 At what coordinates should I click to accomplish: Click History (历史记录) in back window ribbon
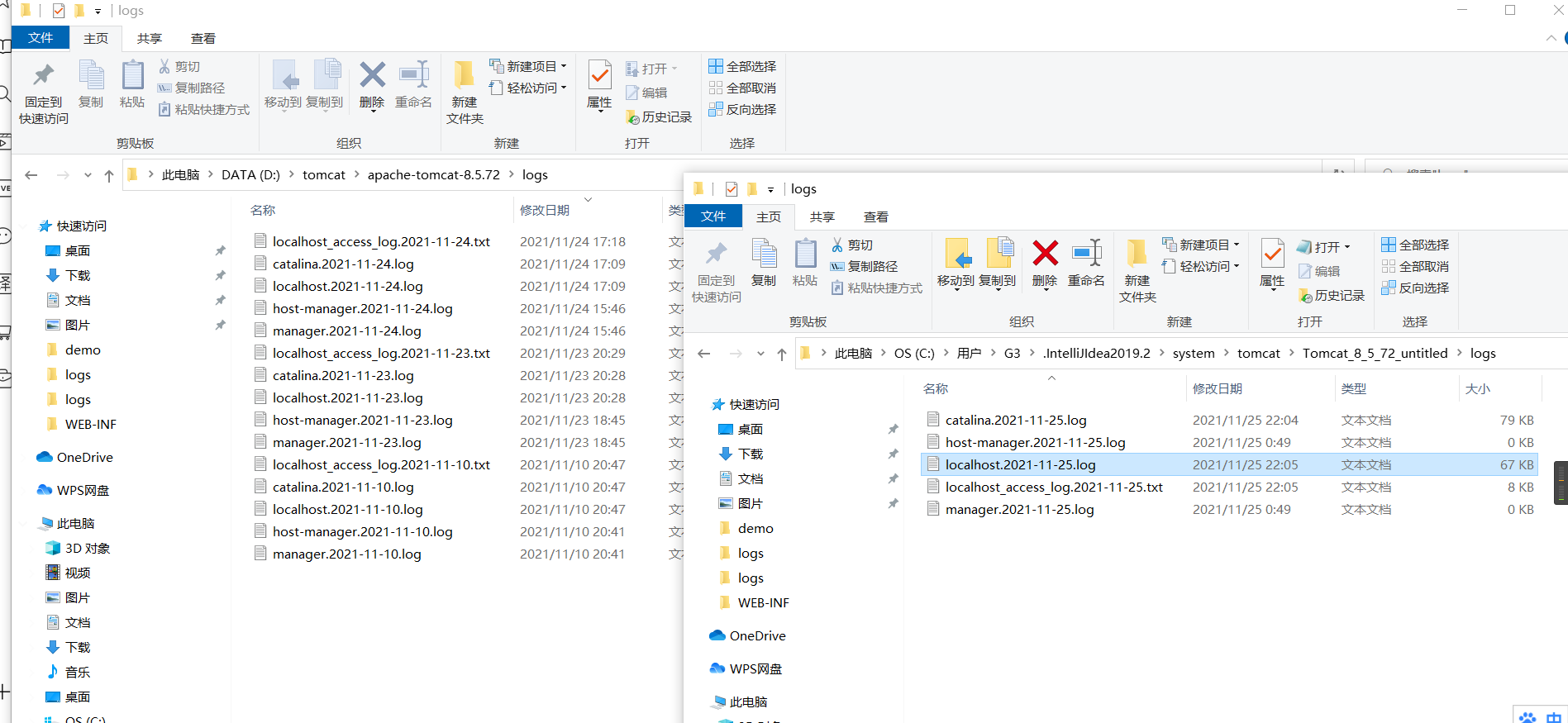pos(659,117)
